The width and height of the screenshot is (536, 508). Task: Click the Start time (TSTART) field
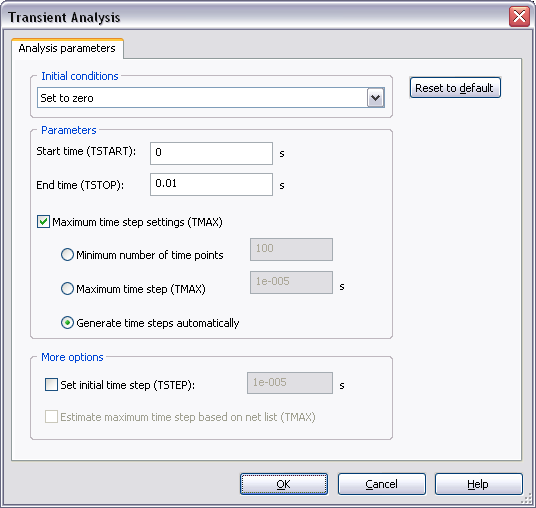[x=211, y=153]
